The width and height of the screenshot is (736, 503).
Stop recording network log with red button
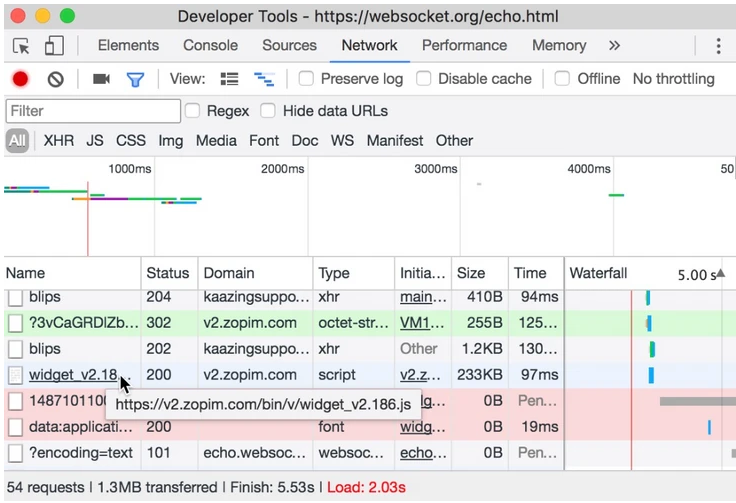(x=20, y=79)
